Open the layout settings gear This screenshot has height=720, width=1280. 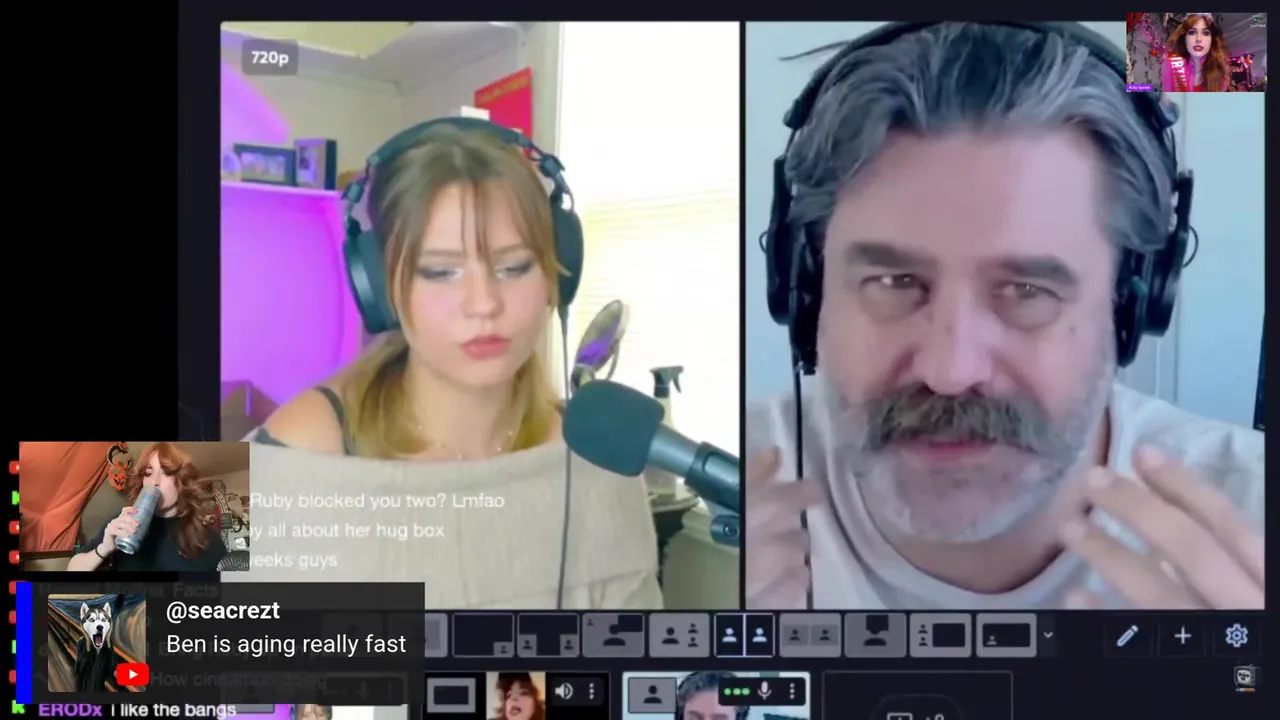tap(1237, 636)
